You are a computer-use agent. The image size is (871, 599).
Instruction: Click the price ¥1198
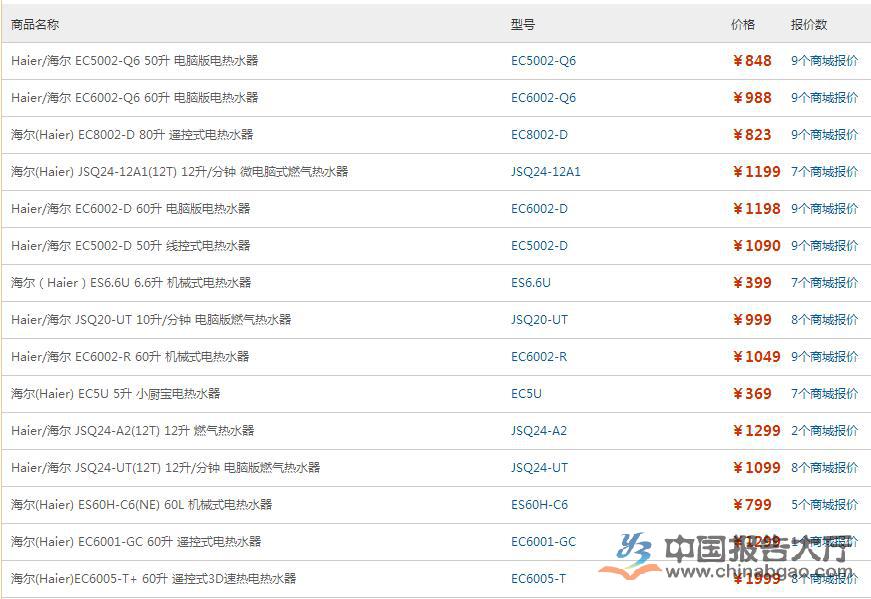pos(757,208)
